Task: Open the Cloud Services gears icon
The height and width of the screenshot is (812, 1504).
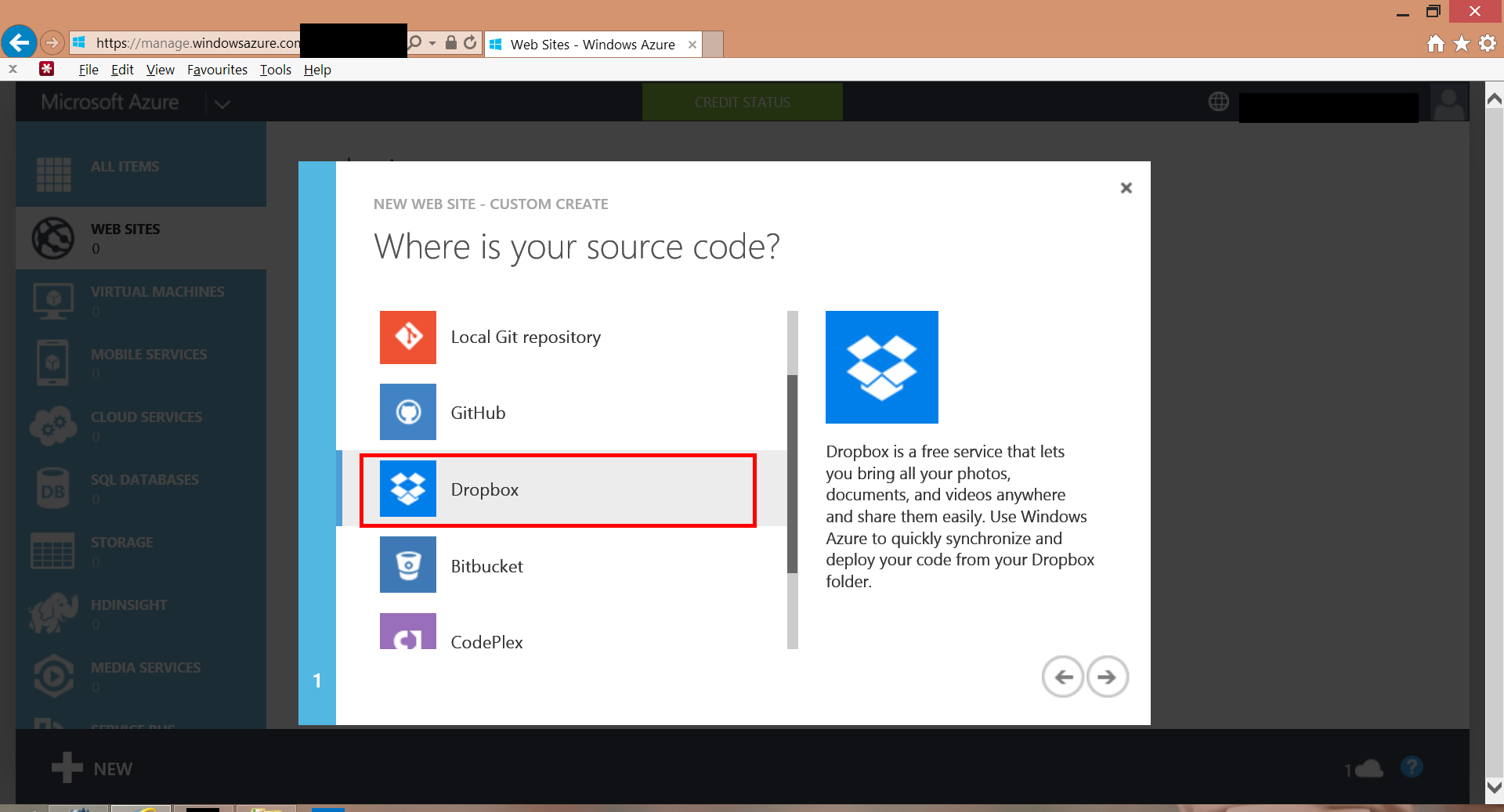Action: click(53, 426)
